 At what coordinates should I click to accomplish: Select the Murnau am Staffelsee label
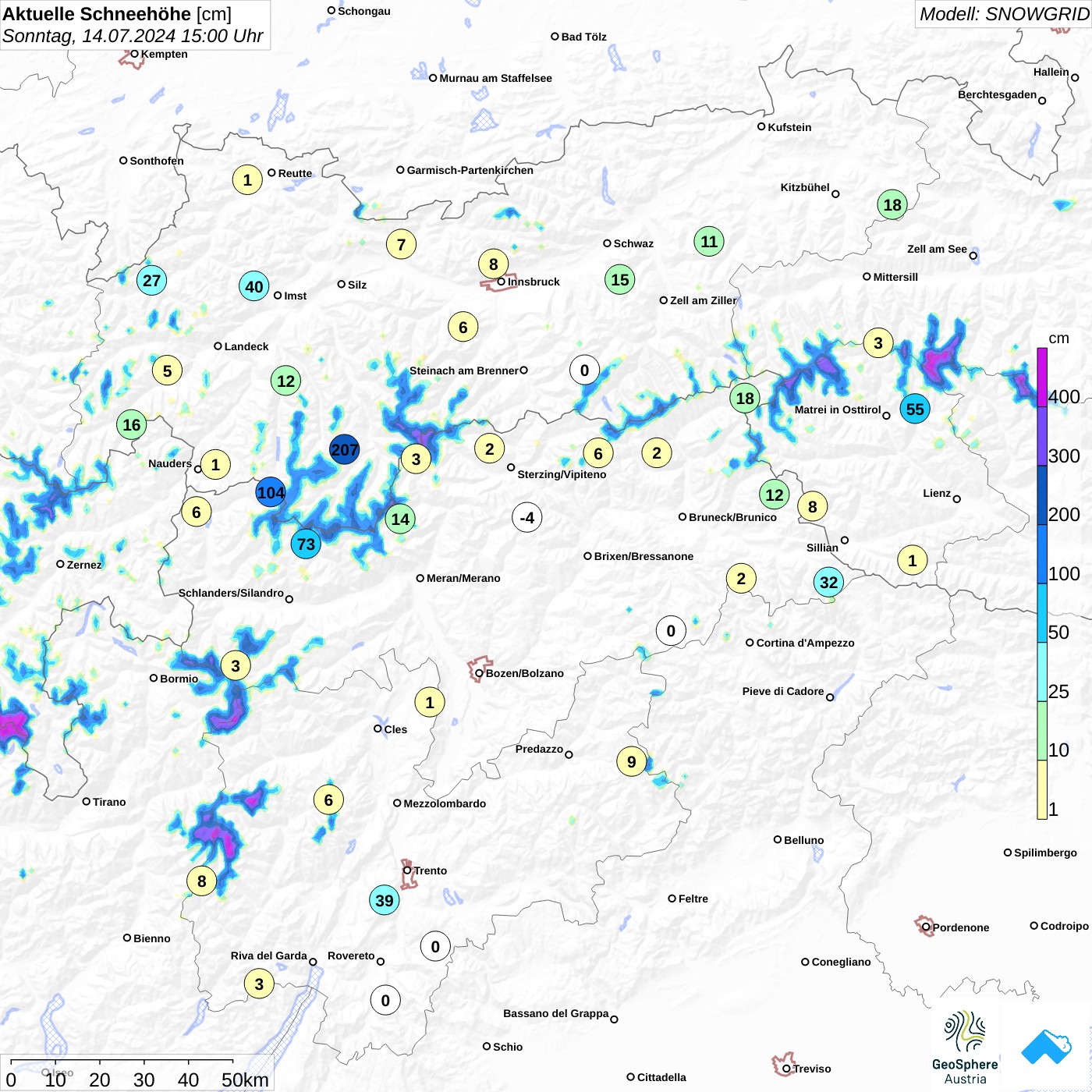(495, 78)
